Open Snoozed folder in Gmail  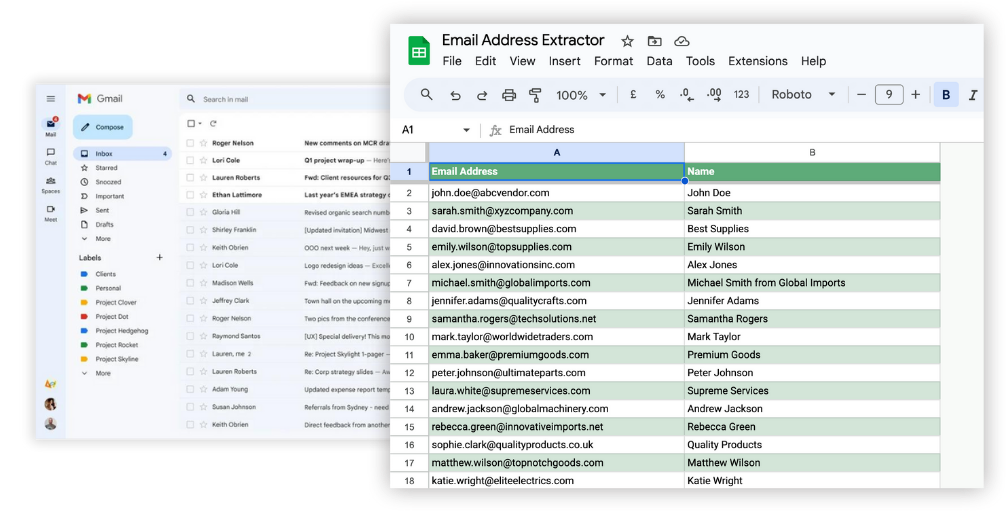click(x=108, y=182)
